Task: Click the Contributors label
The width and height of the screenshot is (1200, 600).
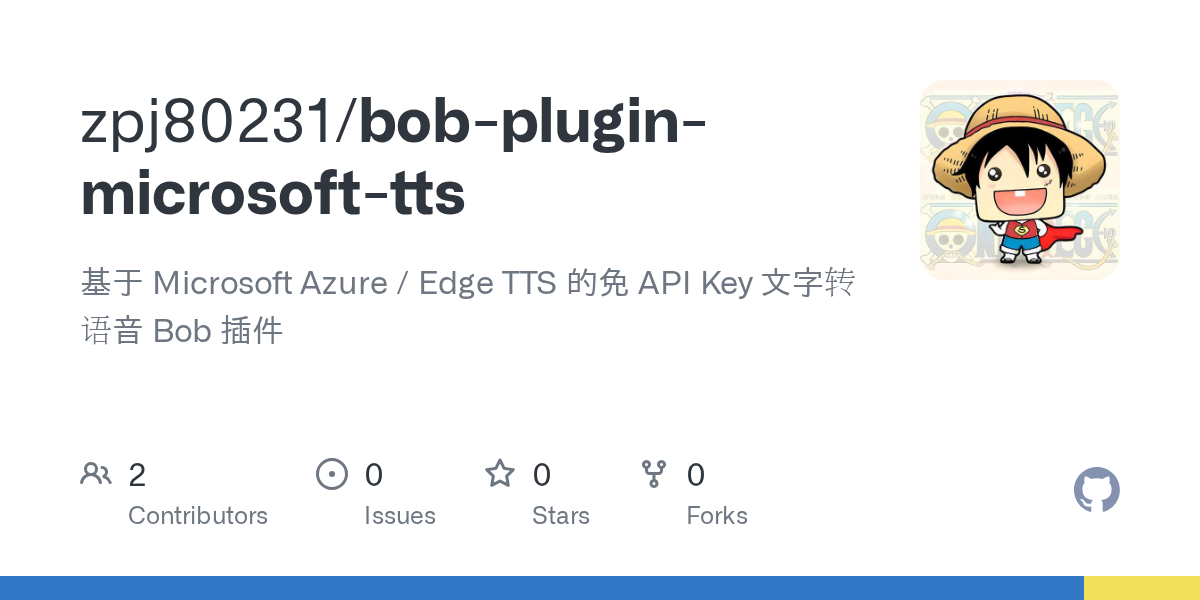Action: tap(198, 516)
